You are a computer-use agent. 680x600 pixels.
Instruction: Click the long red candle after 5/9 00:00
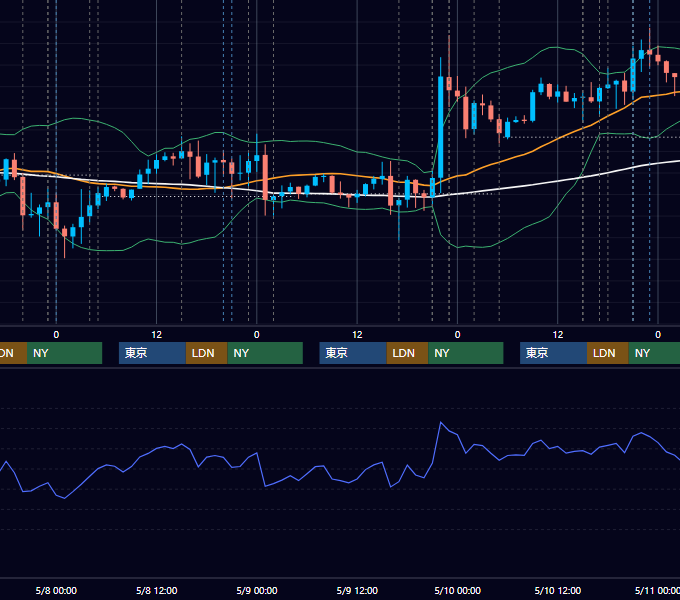(x=265, y=177)
